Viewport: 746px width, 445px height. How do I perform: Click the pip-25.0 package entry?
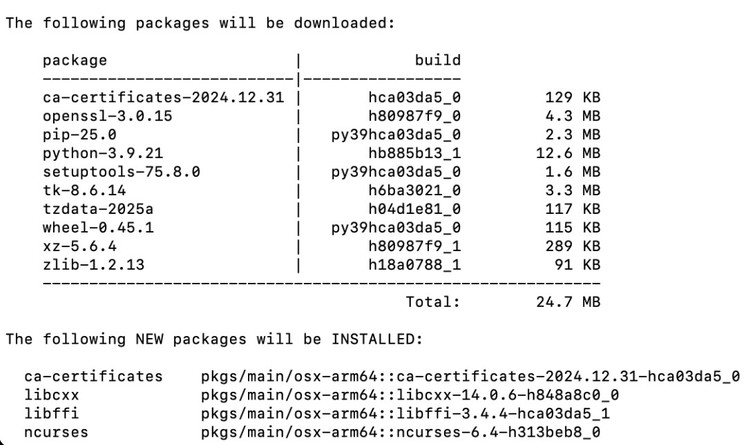(x=79, y=135)
